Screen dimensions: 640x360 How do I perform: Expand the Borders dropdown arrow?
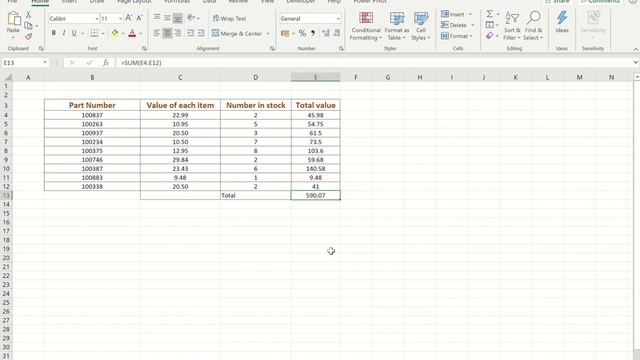click(103, 33)
